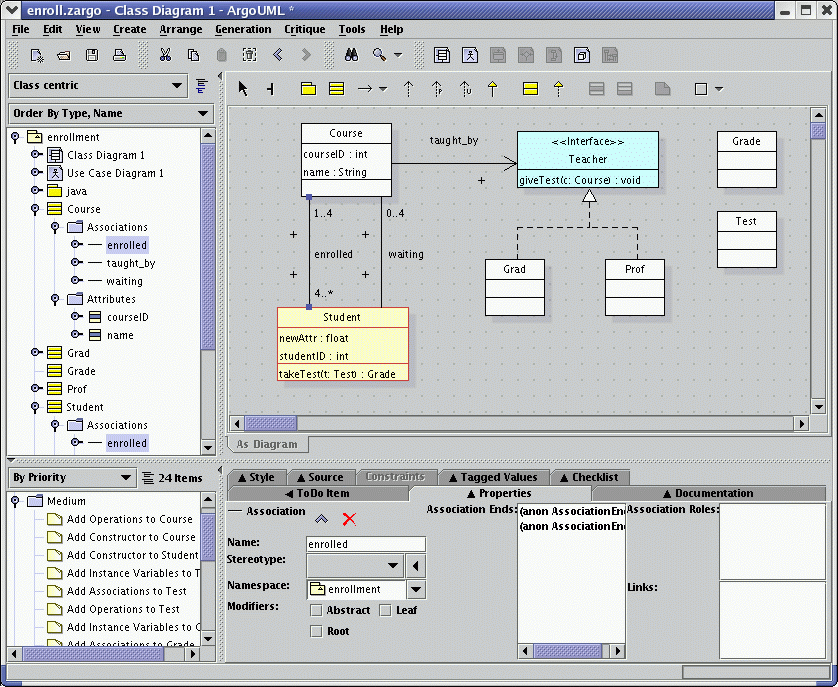
Task: Click the Name input field containing enrolled
Action: [x=365, y=544]
